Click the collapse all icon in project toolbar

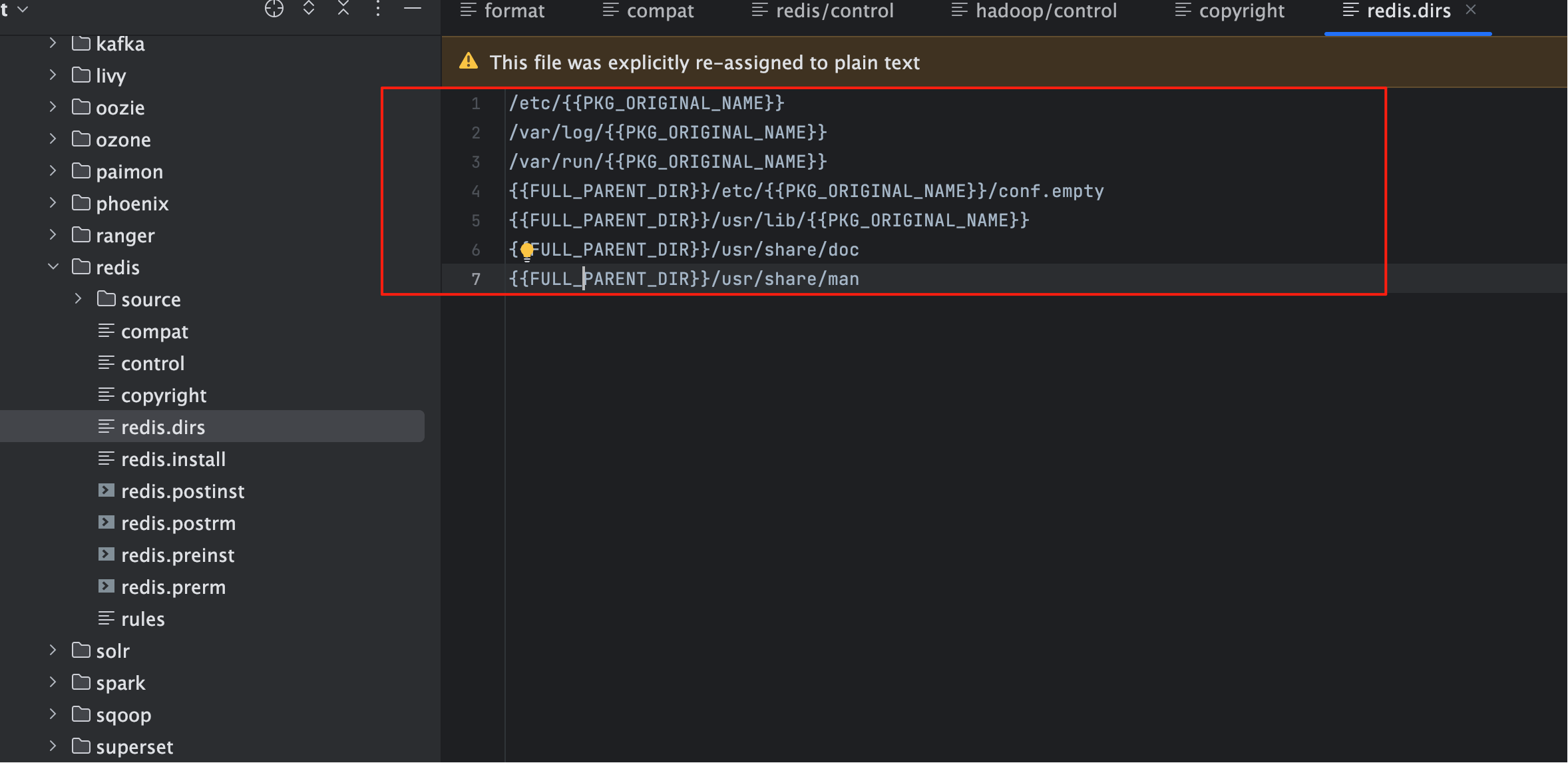click(343, 9)
